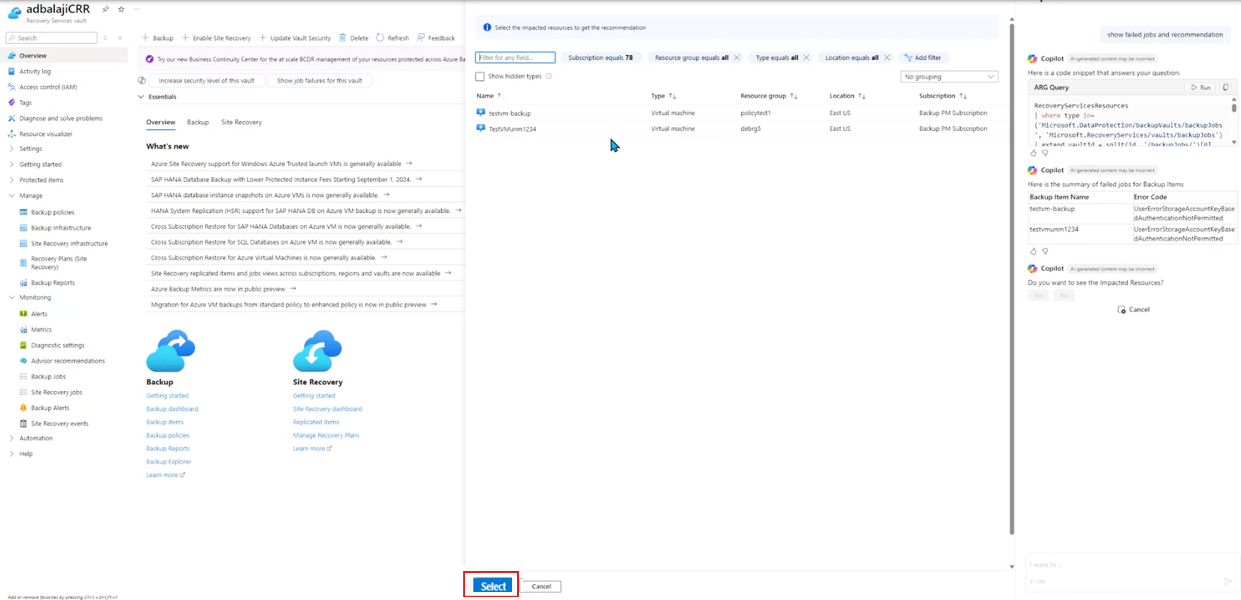This screenshot has width=1241, height=600.
Task: Expand the Protected items sidebar section
Action: pyautogui.click(x=11, y=180)
